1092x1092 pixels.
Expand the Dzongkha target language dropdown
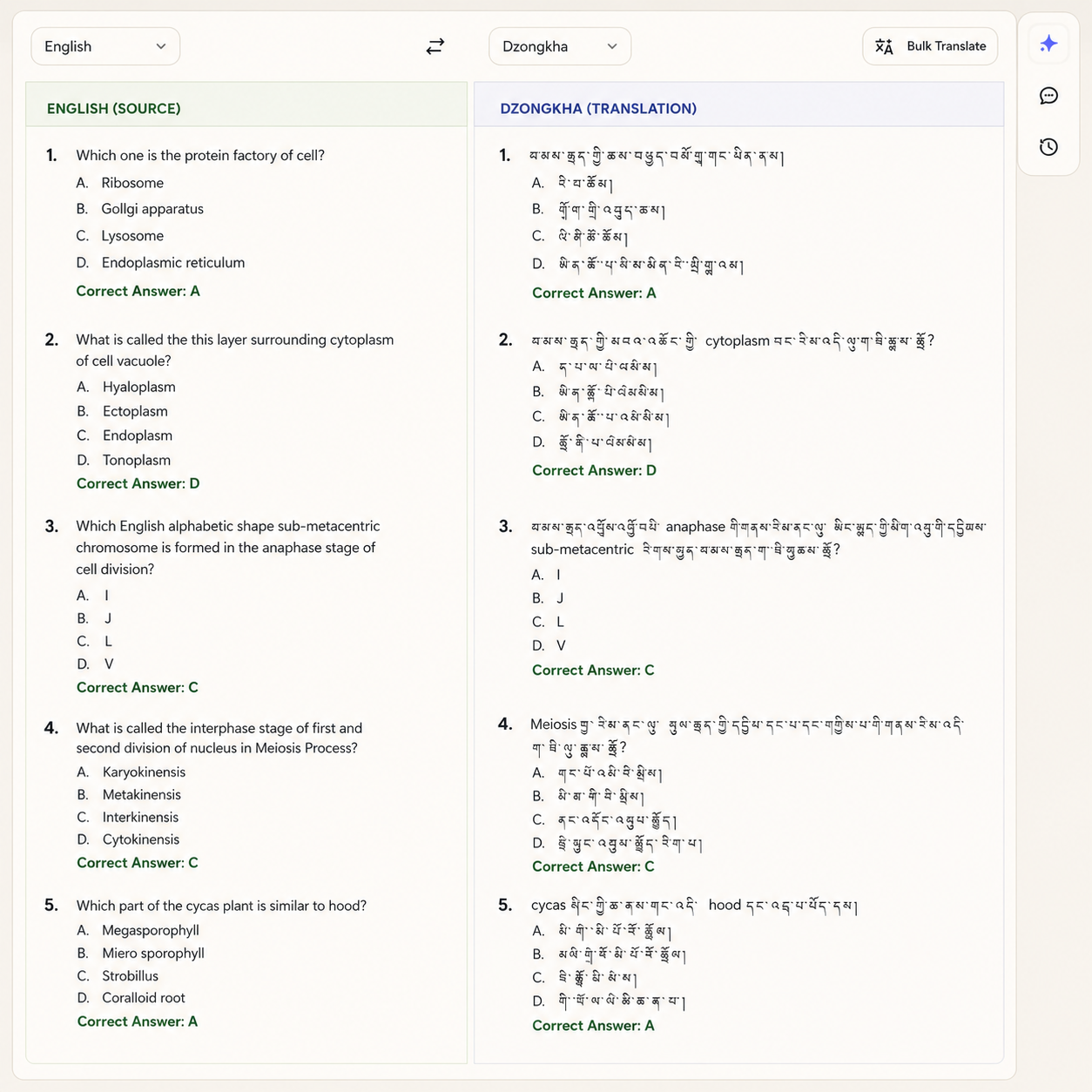[560, 46]
